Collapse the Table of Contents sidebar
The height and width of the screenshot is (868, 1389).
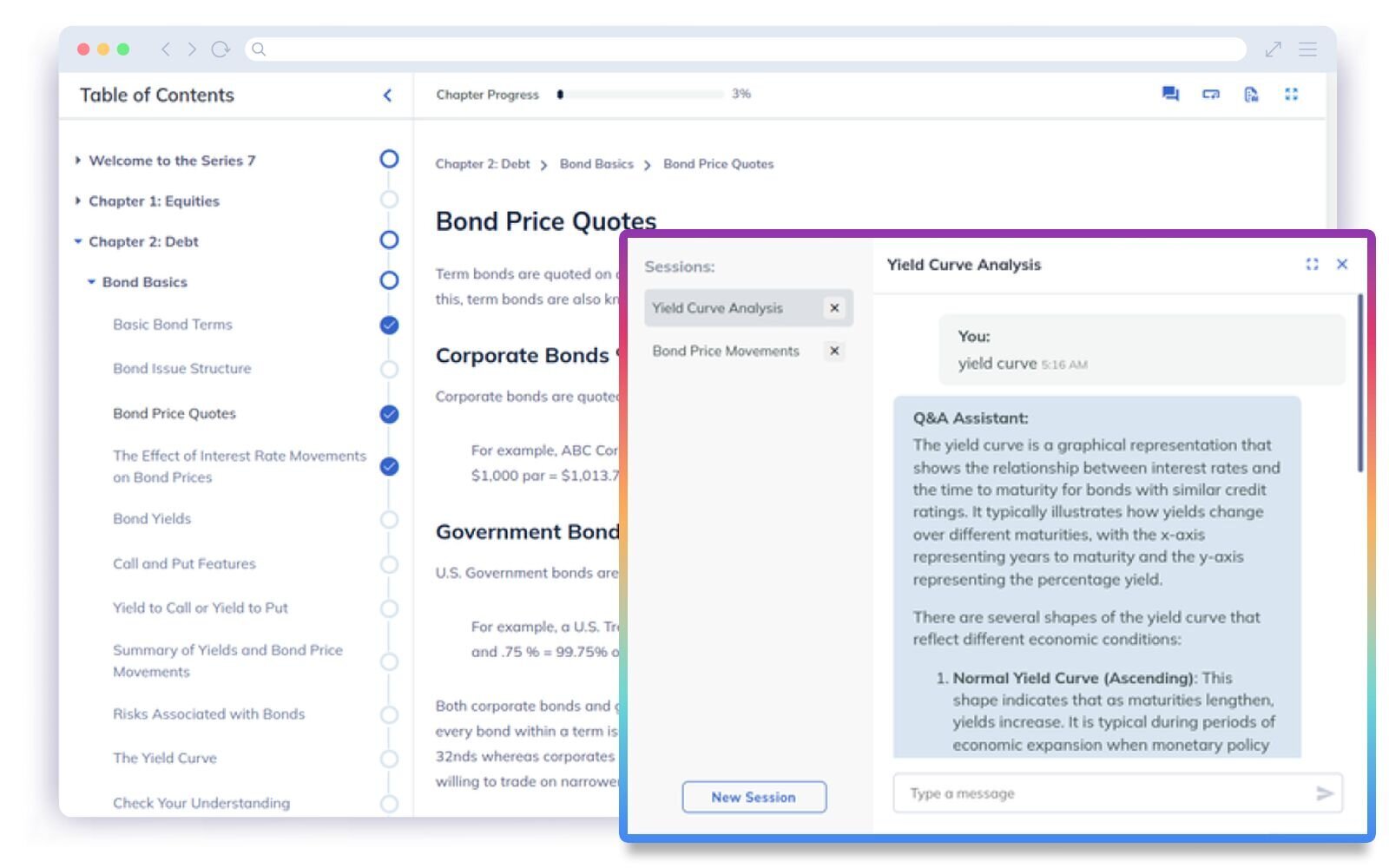[x=387, y=95]
